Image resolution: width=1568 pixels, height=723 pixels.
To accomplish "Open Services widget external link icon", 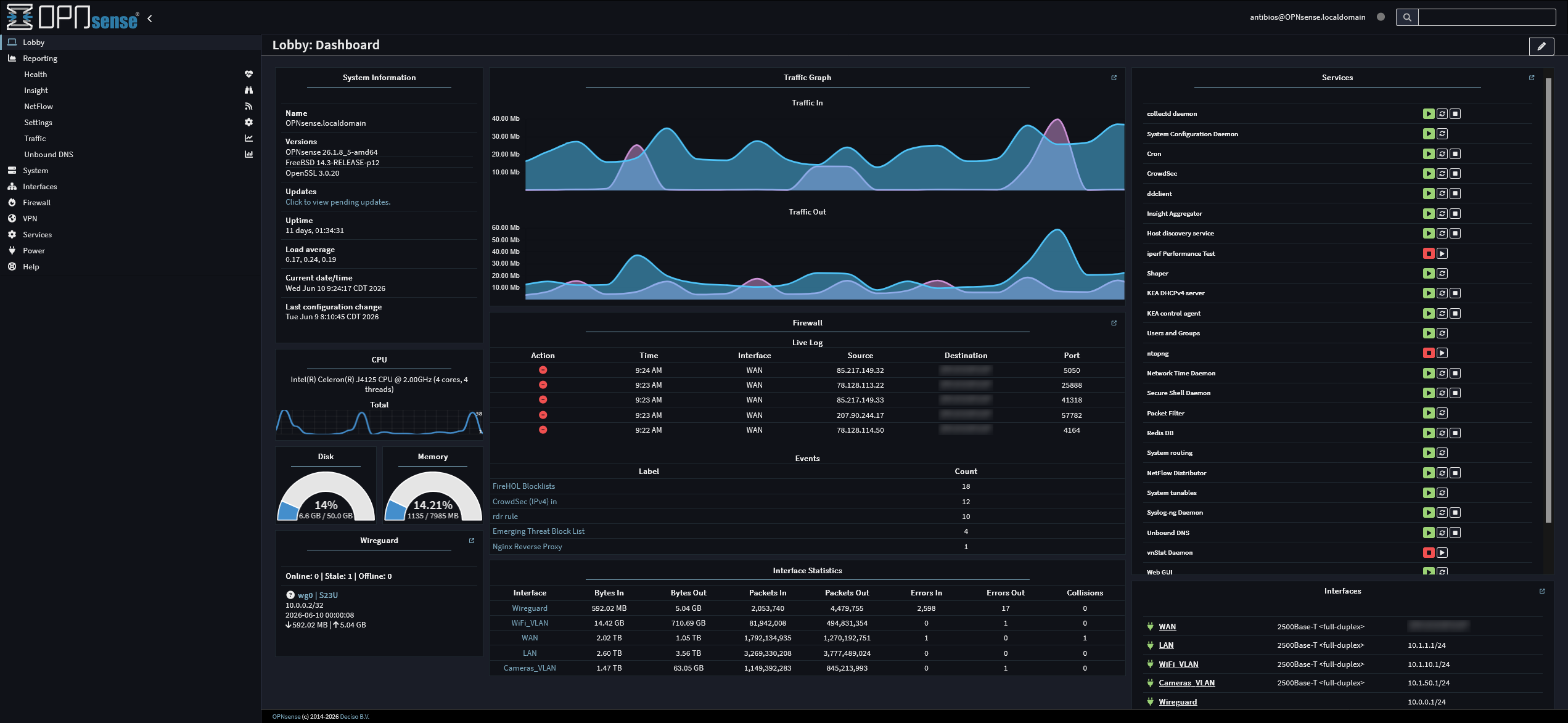I will (x=1532, y=78).
